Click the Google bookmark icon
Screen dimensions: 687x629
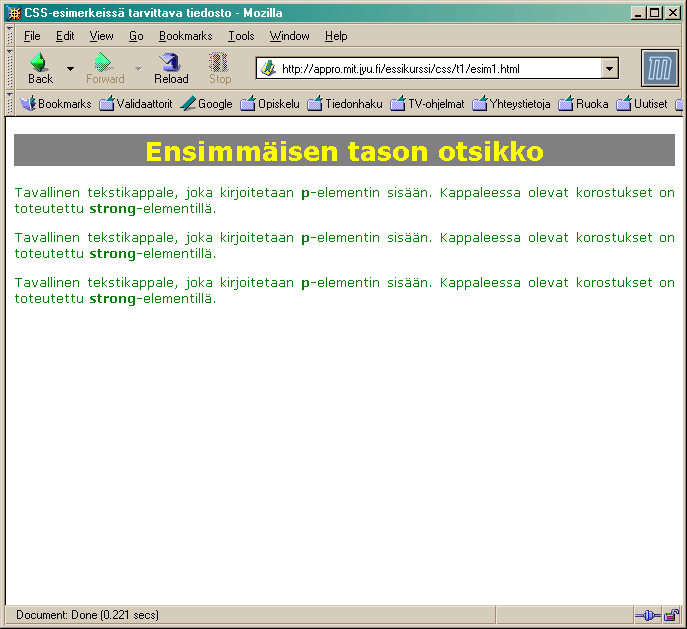pos(188,104)
